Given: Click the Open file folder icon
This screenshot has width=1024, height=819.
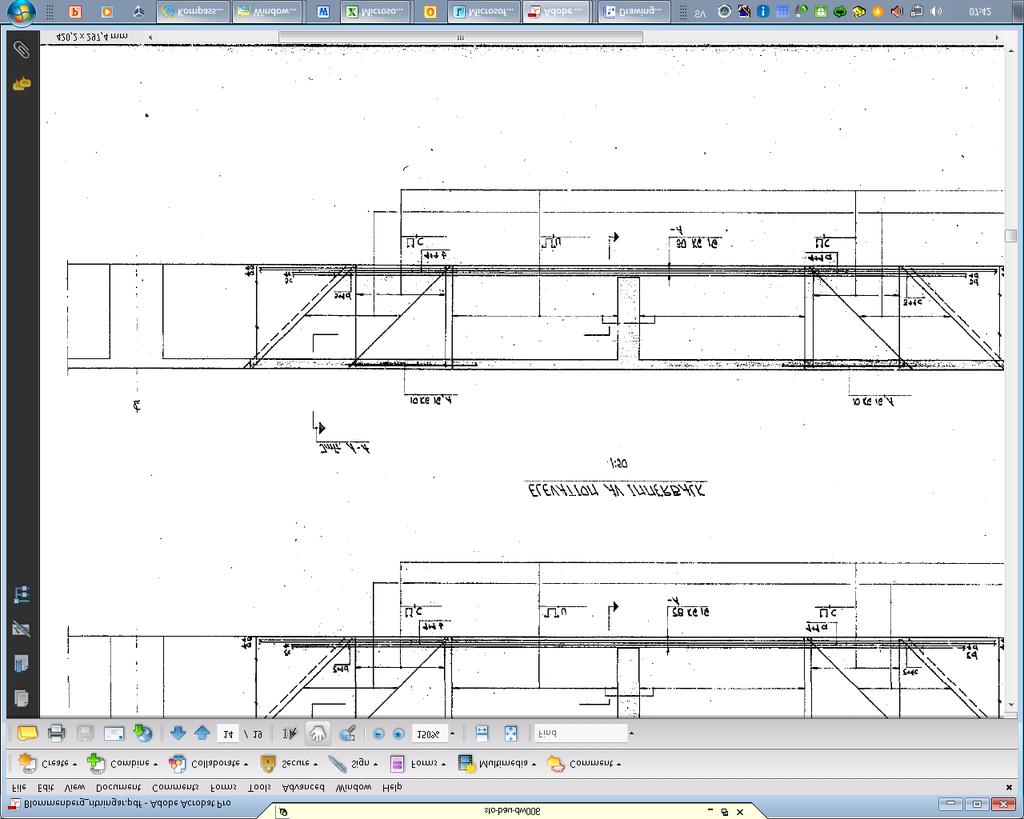Looking at the screenshot, I should click(x=27, y=733).
